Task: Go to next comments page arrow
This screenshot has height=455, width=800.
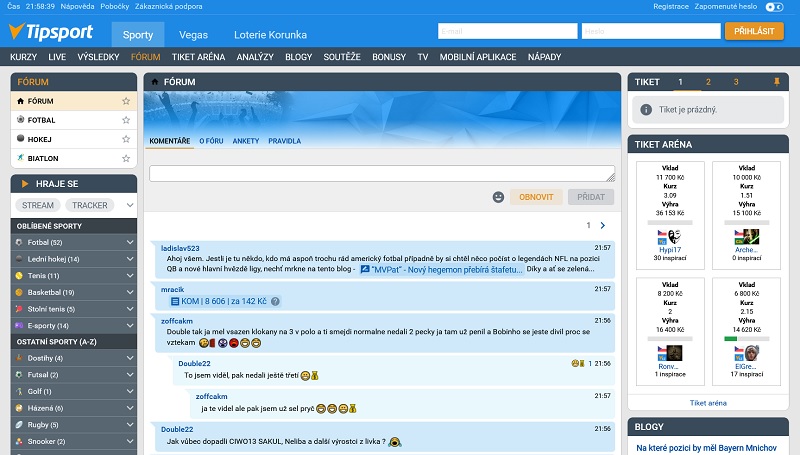Action: pos(603,226)
